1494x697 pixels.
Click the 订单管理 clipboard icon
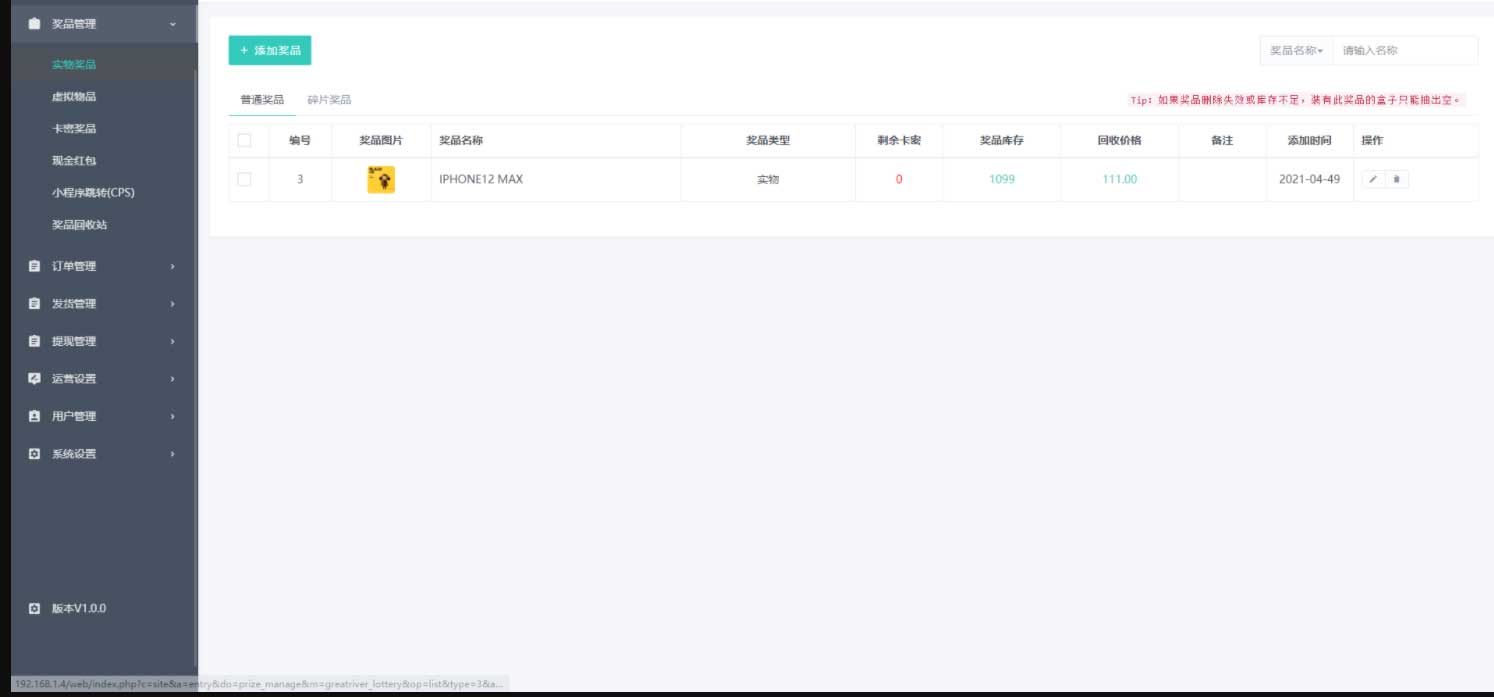pos(35,266)
